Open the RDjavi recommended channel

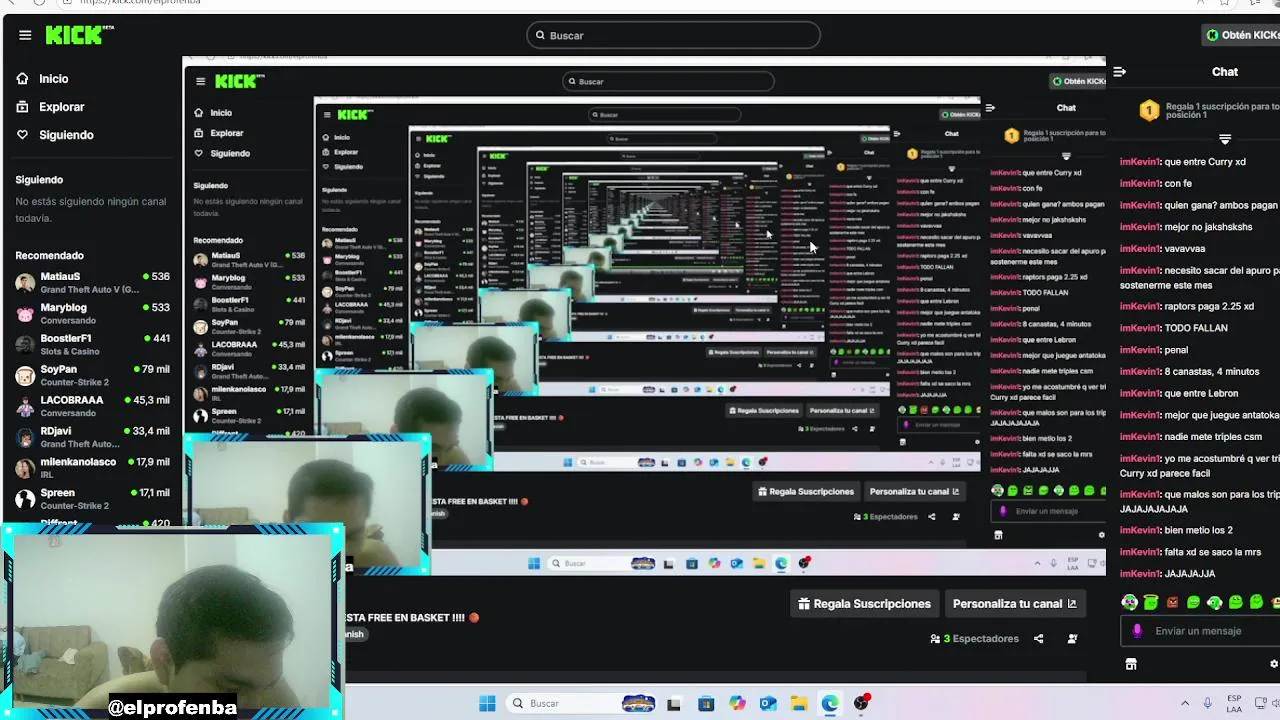coord(92,437)
